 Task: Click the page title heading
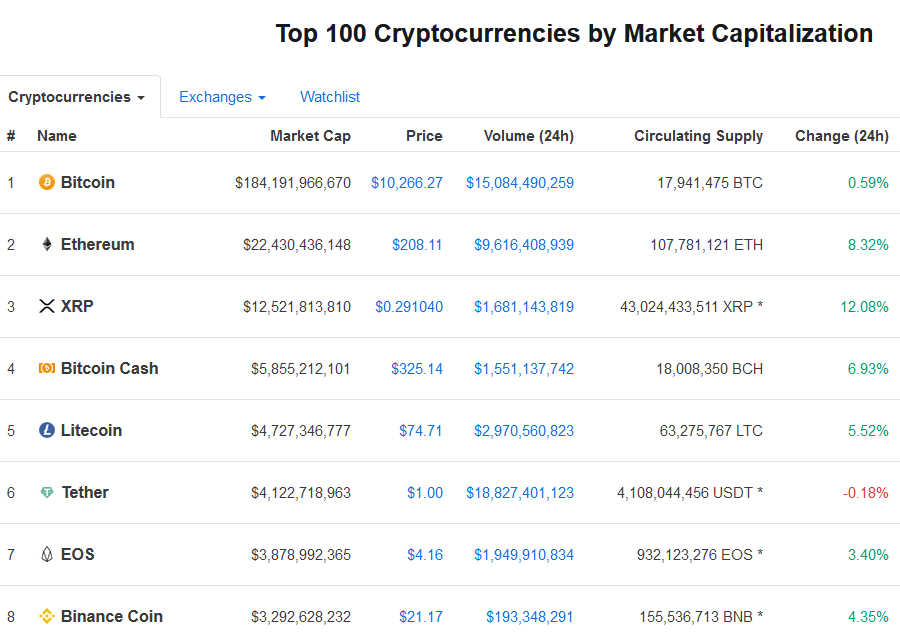point(574,33)
